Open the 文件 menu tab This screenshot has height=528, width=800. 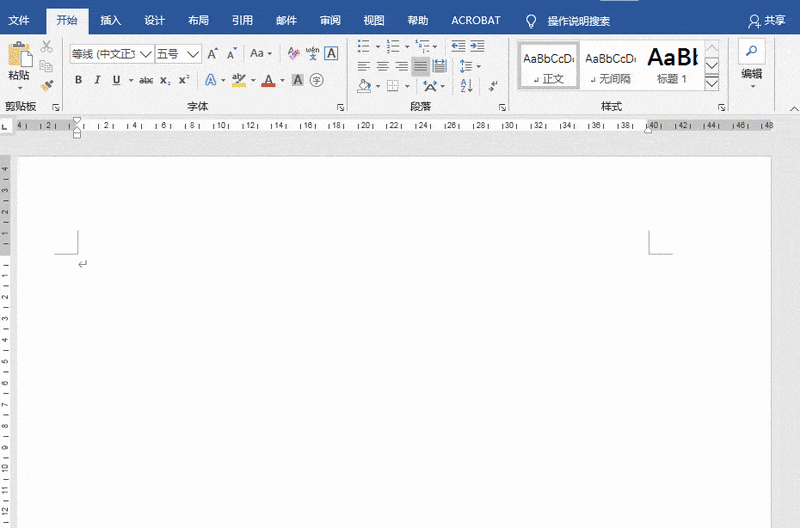(x=19, y=20)
